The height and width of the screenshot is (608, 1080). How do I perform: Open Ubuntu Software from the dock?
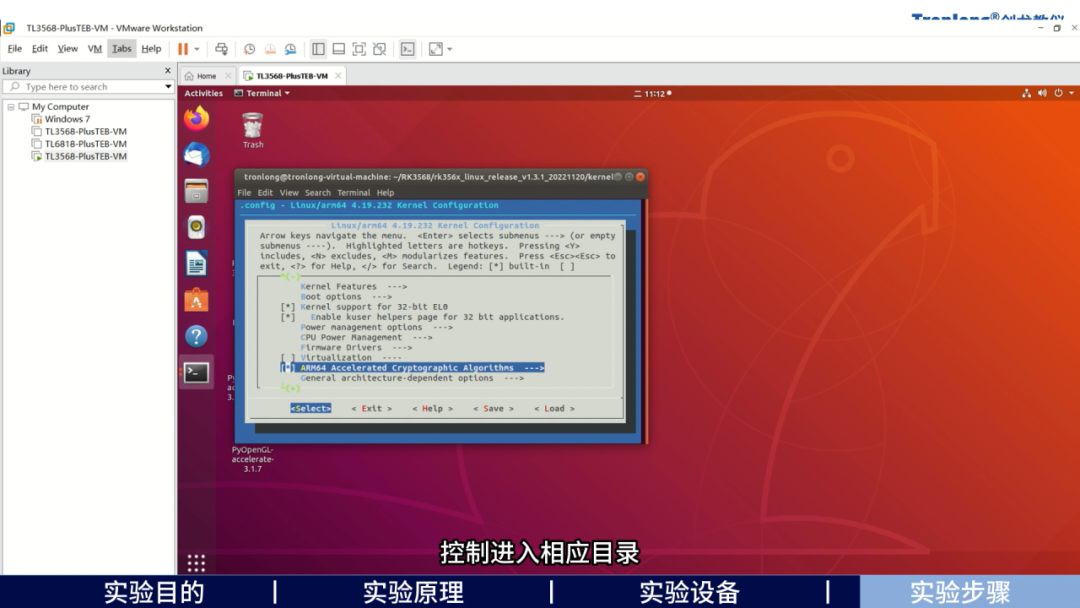tap(196, 297)
